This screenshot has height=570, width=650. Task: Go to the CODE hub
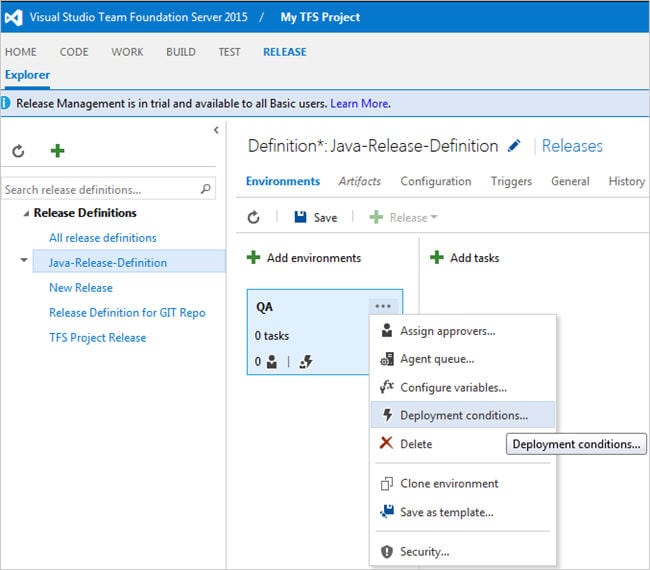point(74,52)
